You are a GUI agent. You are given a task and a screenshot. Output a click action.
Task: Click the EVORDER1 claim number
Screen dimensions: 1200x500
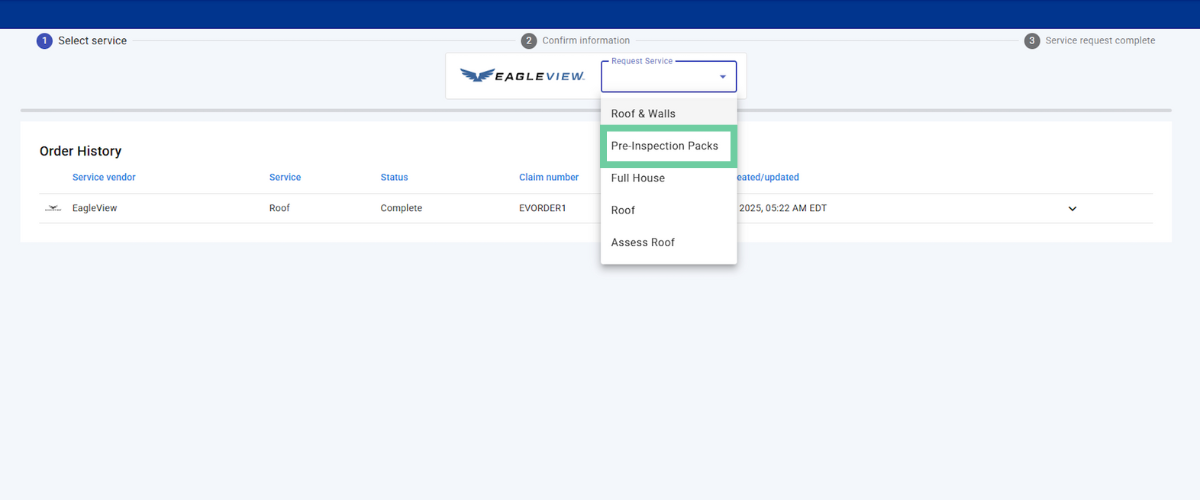[x=543, y=208]
